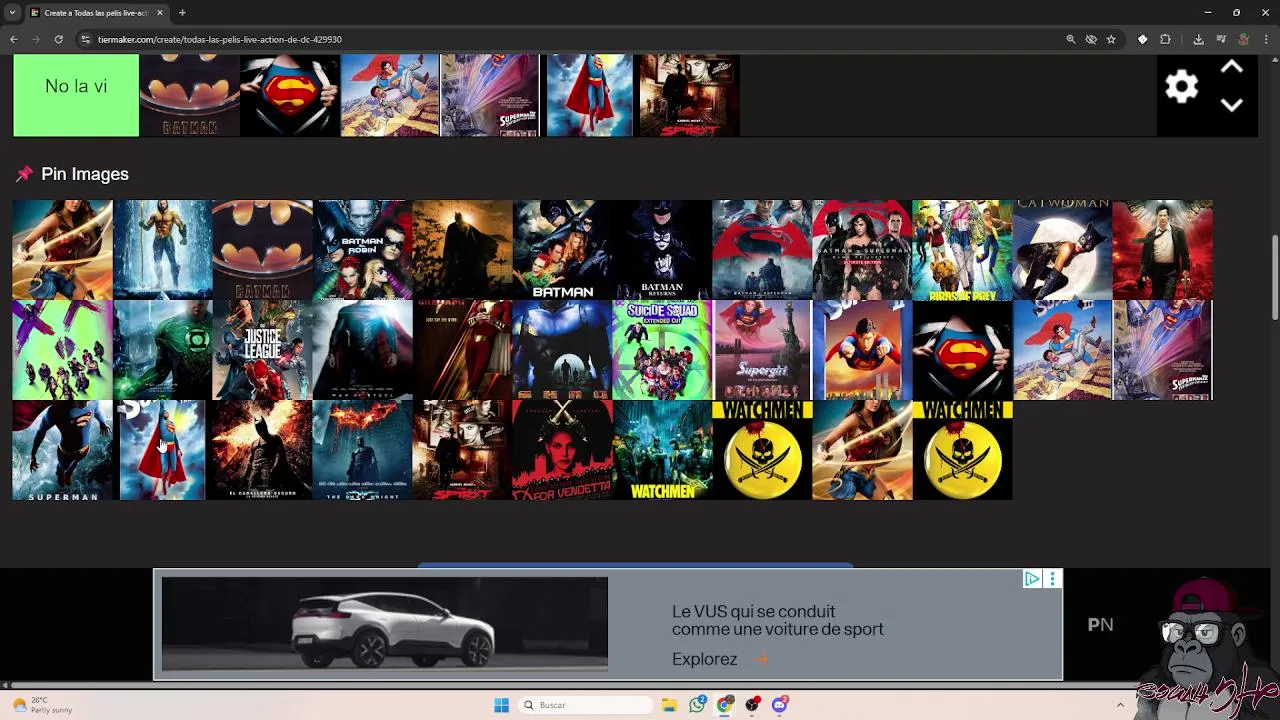Select the Justice League poster
This screenshot has width=1280, height=720.
coord(262,350)
